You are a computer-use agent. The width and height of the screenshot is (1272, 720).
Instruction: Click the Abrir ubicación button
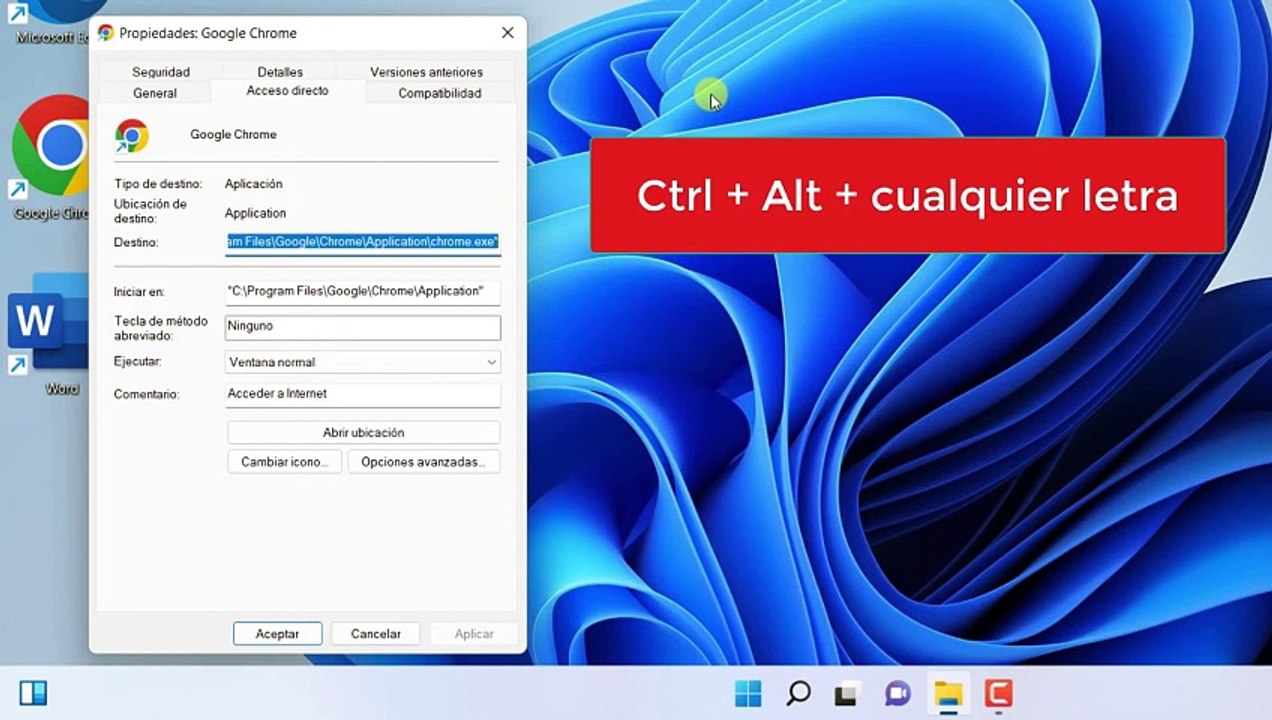[364, 433]
